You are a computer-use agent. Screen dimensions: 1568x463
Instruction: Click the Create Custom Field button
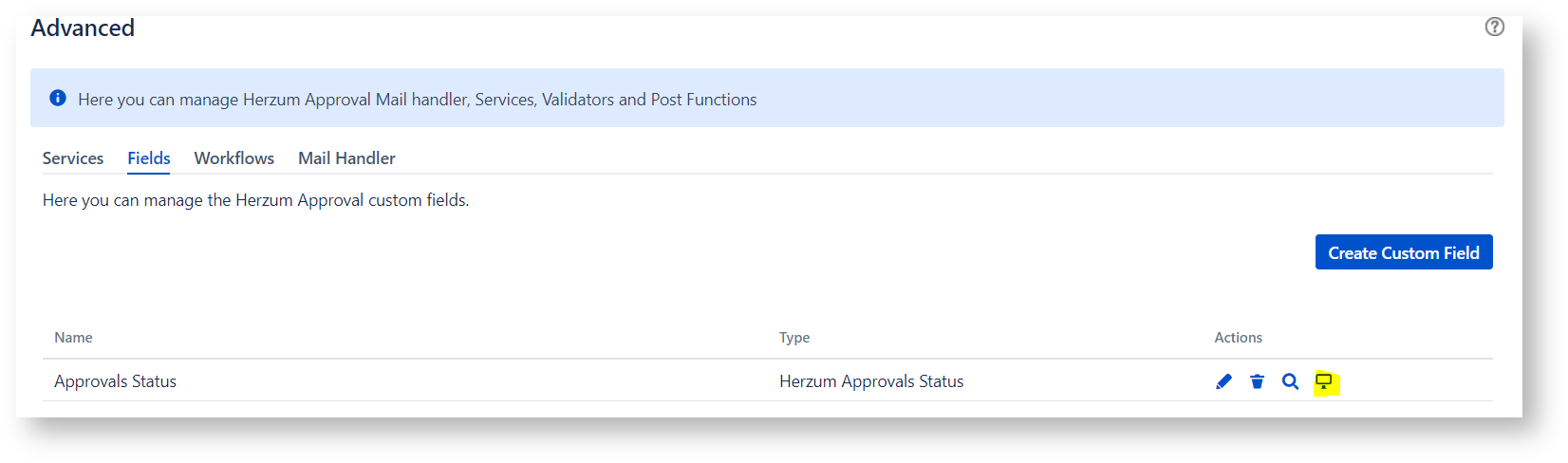click(x=1404, y=252)
